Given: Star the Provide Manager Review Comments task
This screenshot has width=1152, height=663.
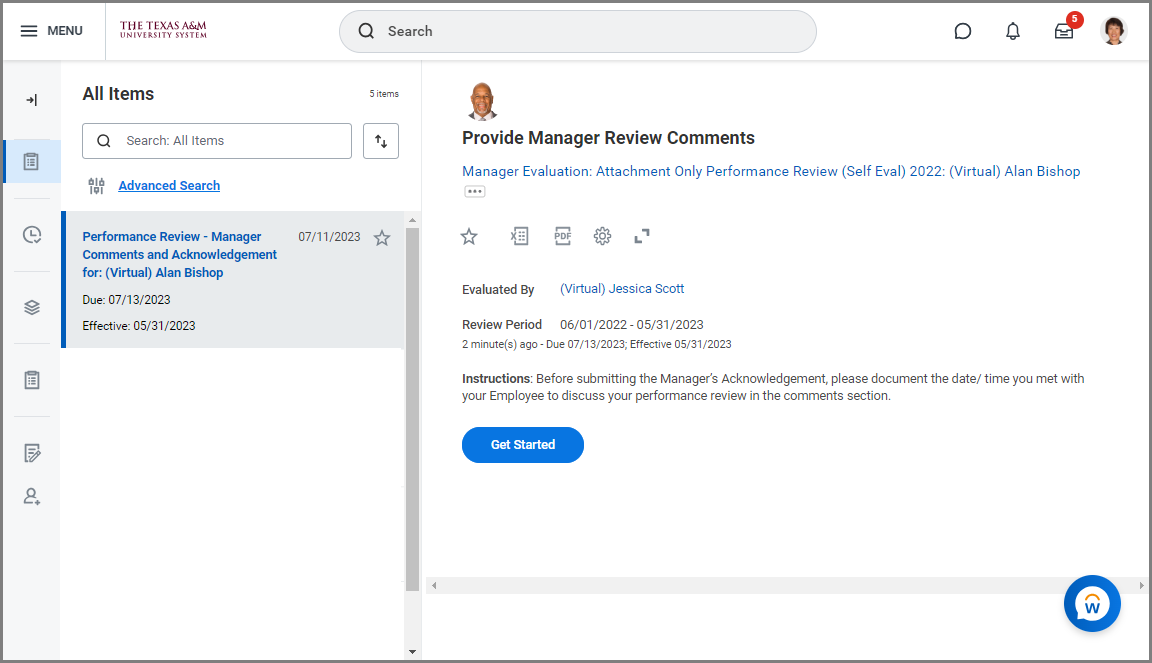Looking at the screenshot, I should (469, 236).
